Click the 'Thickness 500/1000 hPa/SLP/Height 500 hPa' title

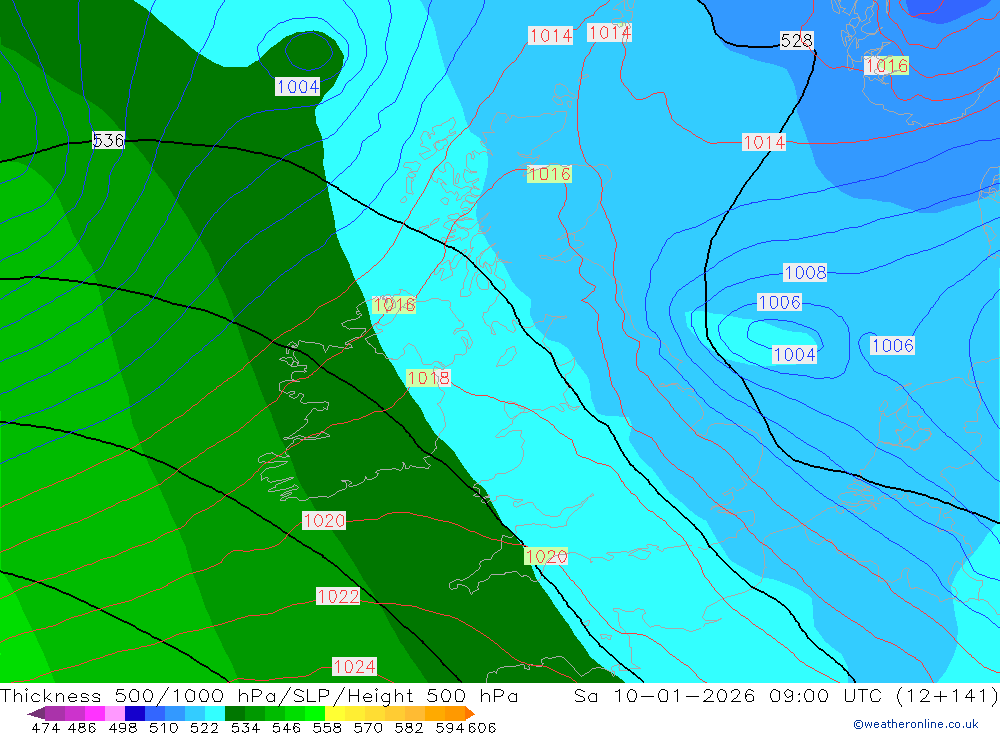(259, 695)
